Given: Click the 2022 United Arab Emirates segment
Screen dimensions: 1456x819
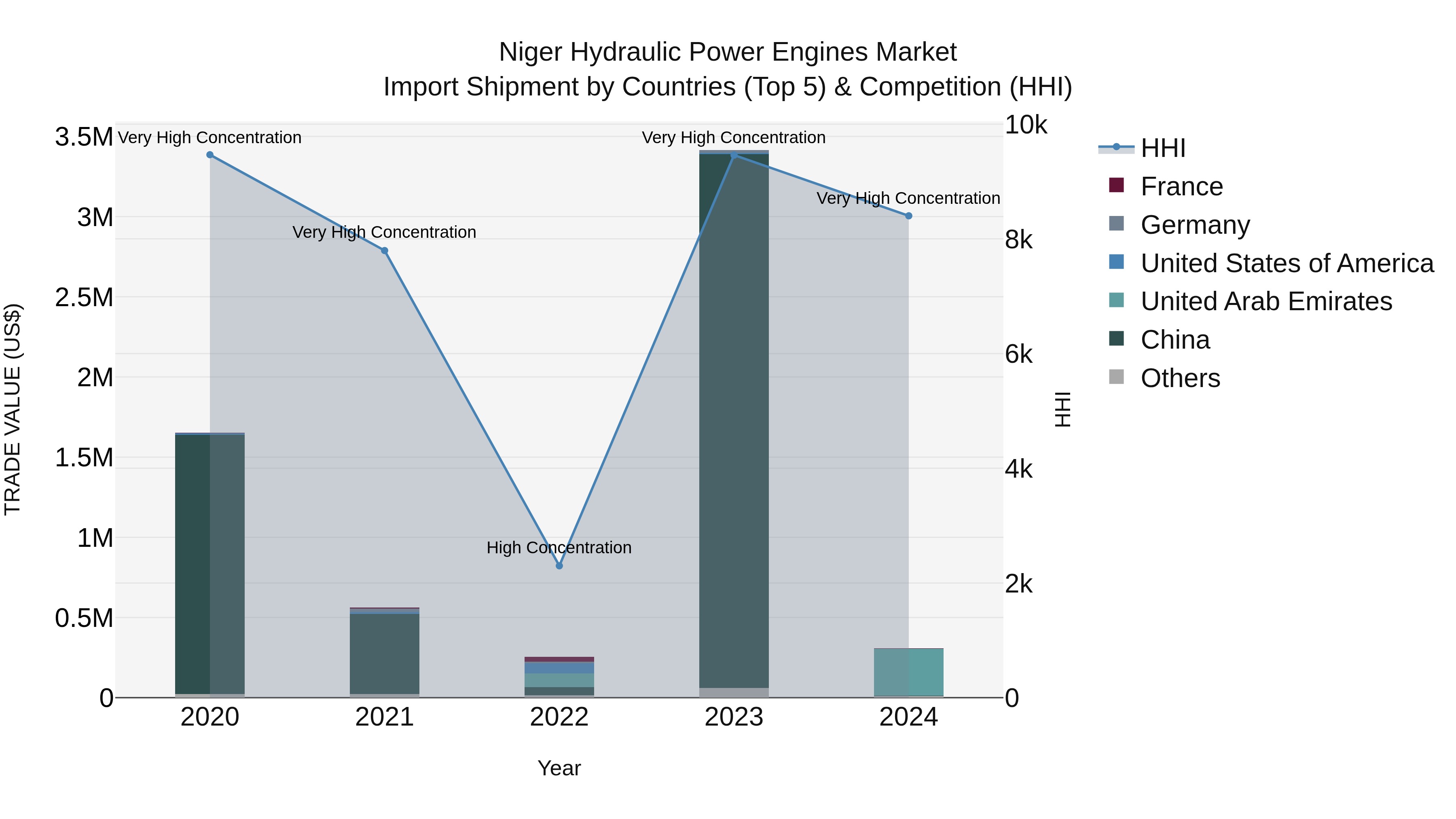Looking at the screenshot, I should [x=559, y=680].
